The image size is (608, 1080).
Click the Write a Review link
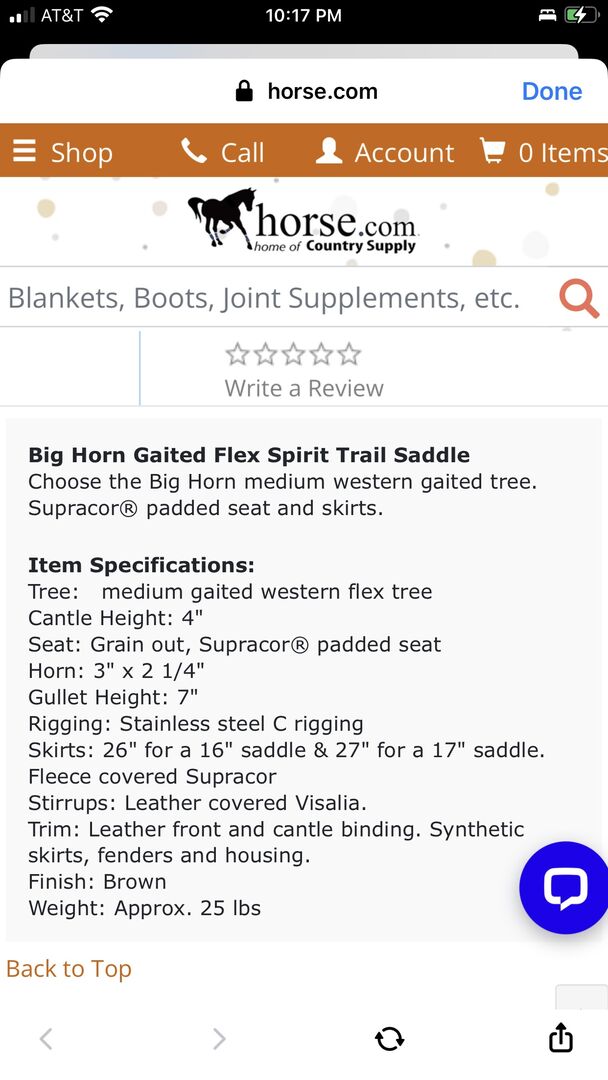(x=304, y=388)
